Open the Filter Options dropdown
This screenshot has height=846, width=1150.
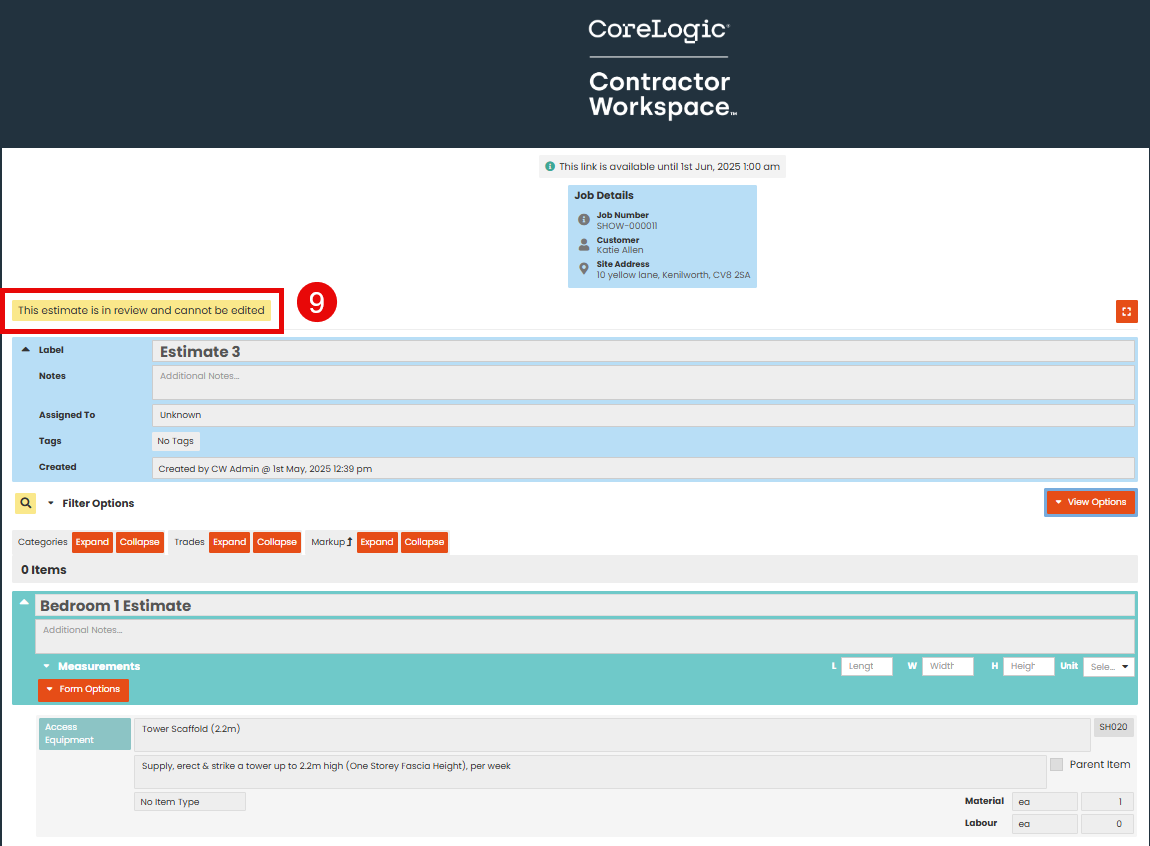92,503
